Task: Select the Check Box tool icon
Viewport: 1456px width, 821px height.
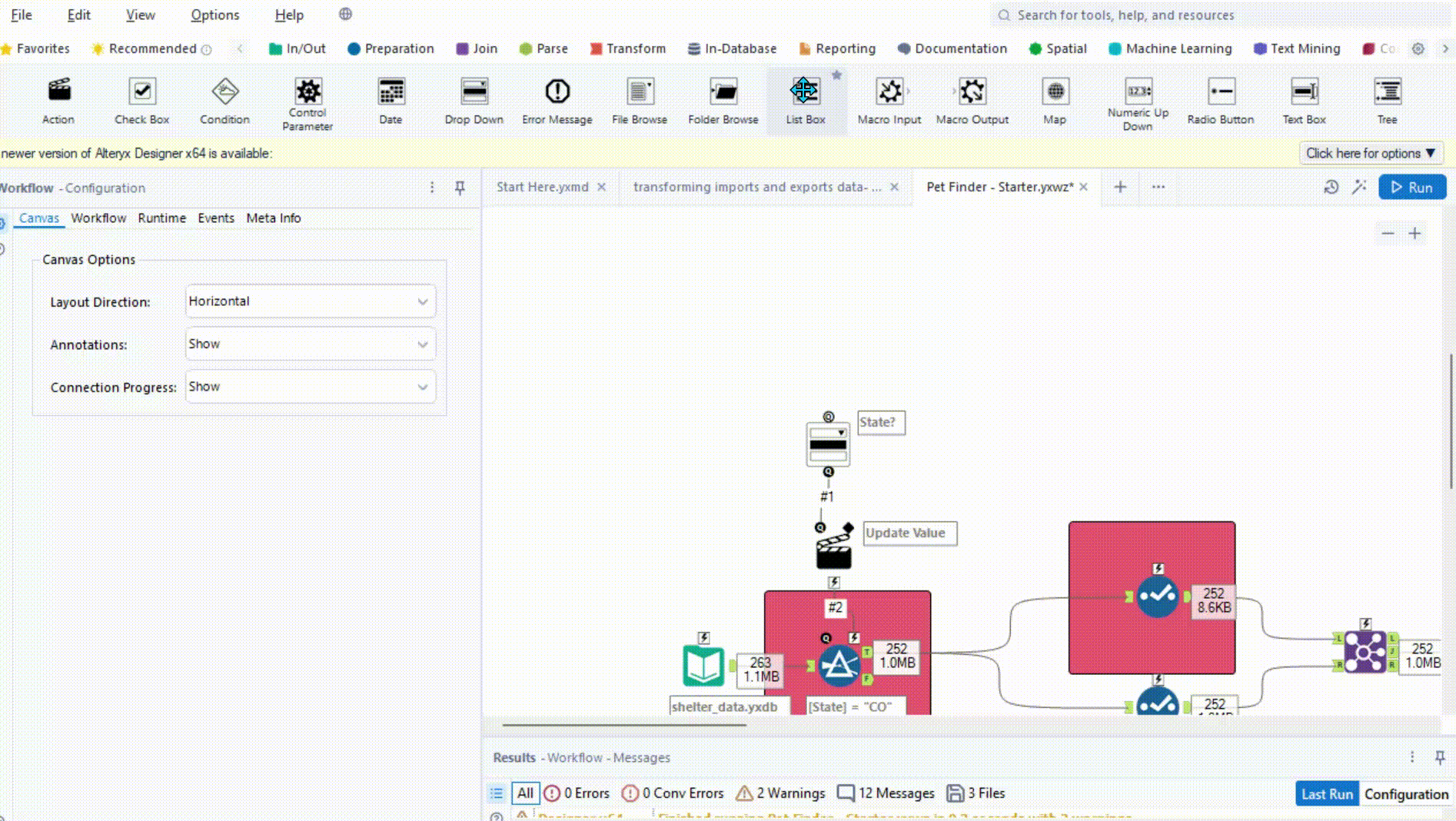Action: click(x=141, y=91)
